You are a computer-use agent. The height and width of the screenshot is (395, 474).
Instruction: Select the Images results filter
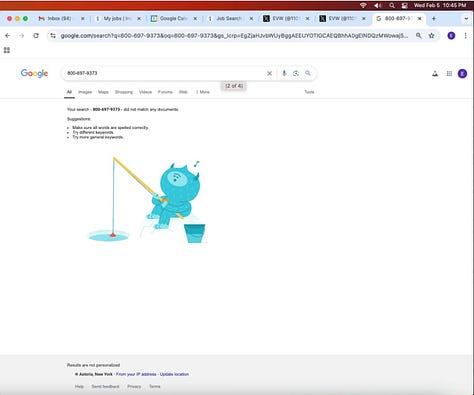click(85, 92)
